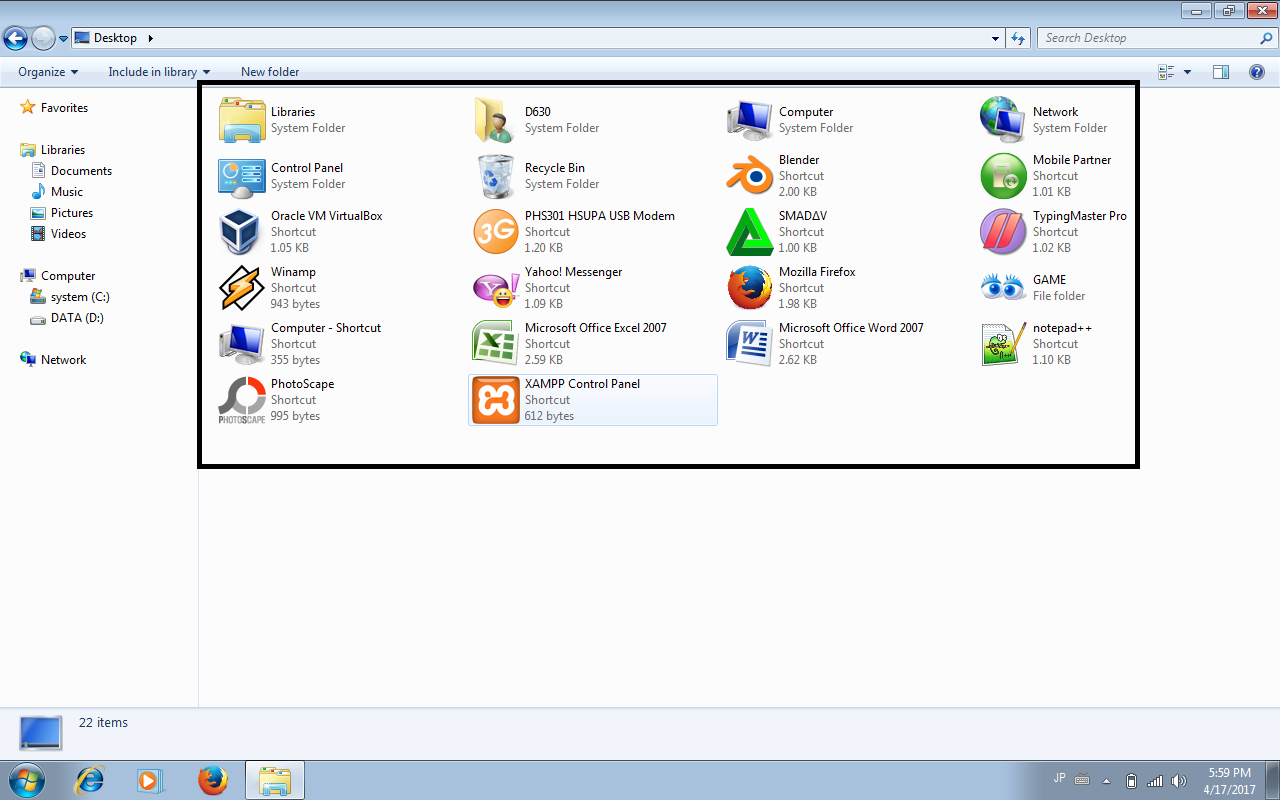The height and width of the screenshot is (800, 1280).
Task: Expand the view options dropdown arrow
Action: pyautogui.click(x=1188, y=72)
